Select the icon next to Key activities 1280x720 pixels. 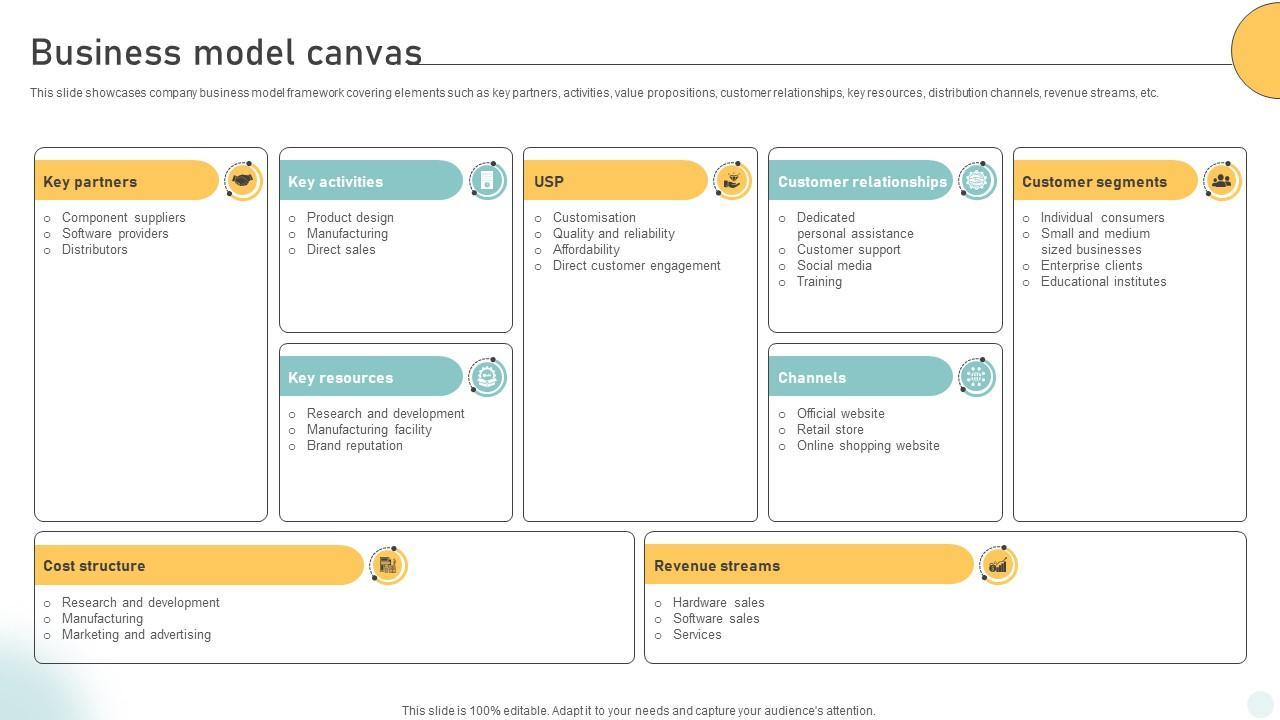(487, 181)
